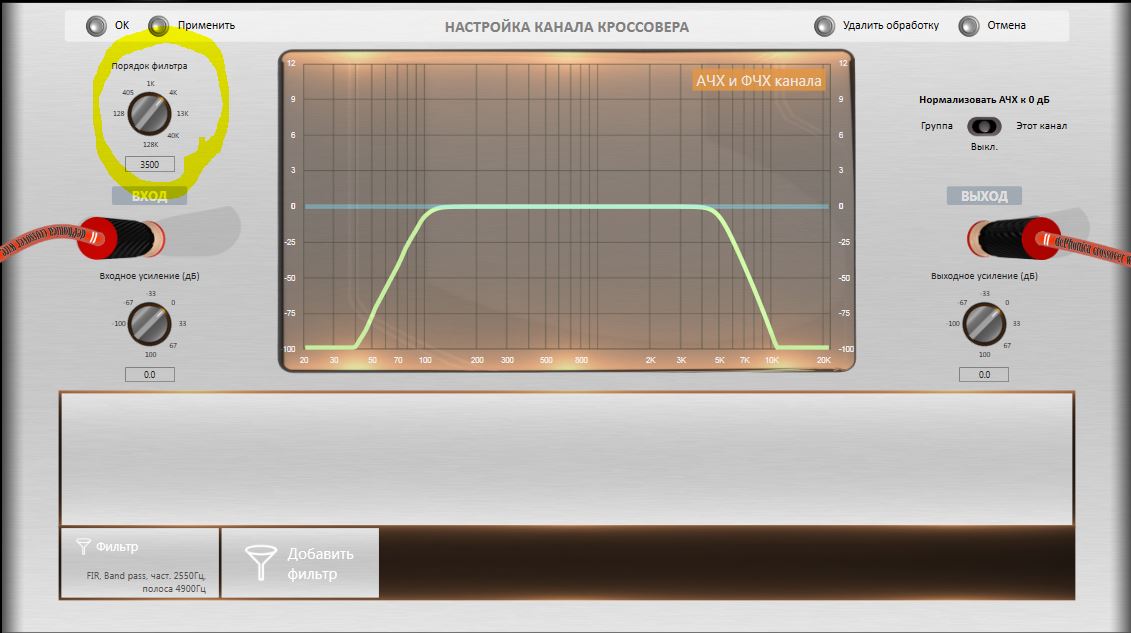Screen dimensions: 1131x633
Task: Click the Порядок фильтра knob
Action: click(x=149, y=114)
